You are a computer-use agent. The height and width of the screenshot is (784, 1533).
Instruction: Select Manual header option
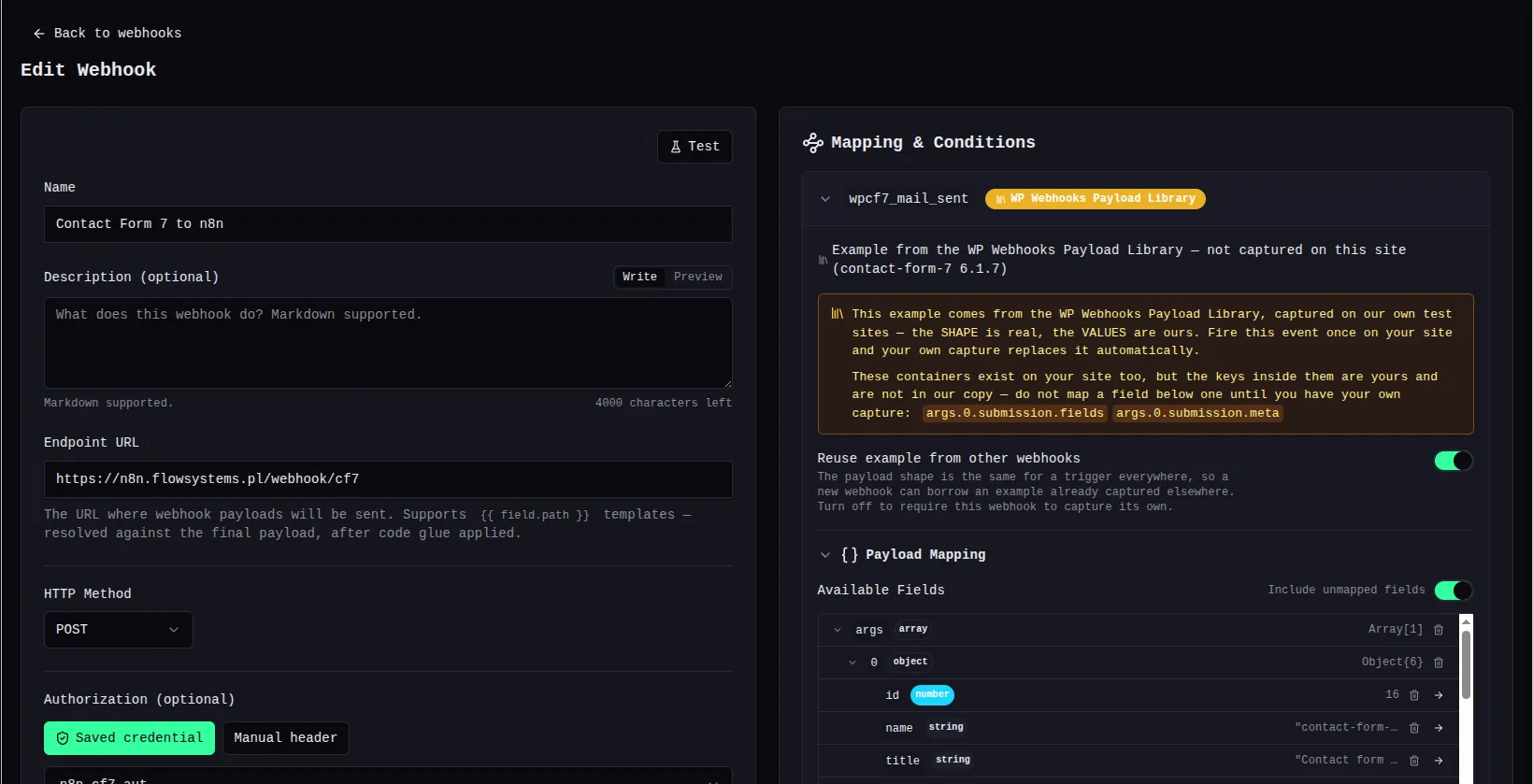tap(285, 738)
